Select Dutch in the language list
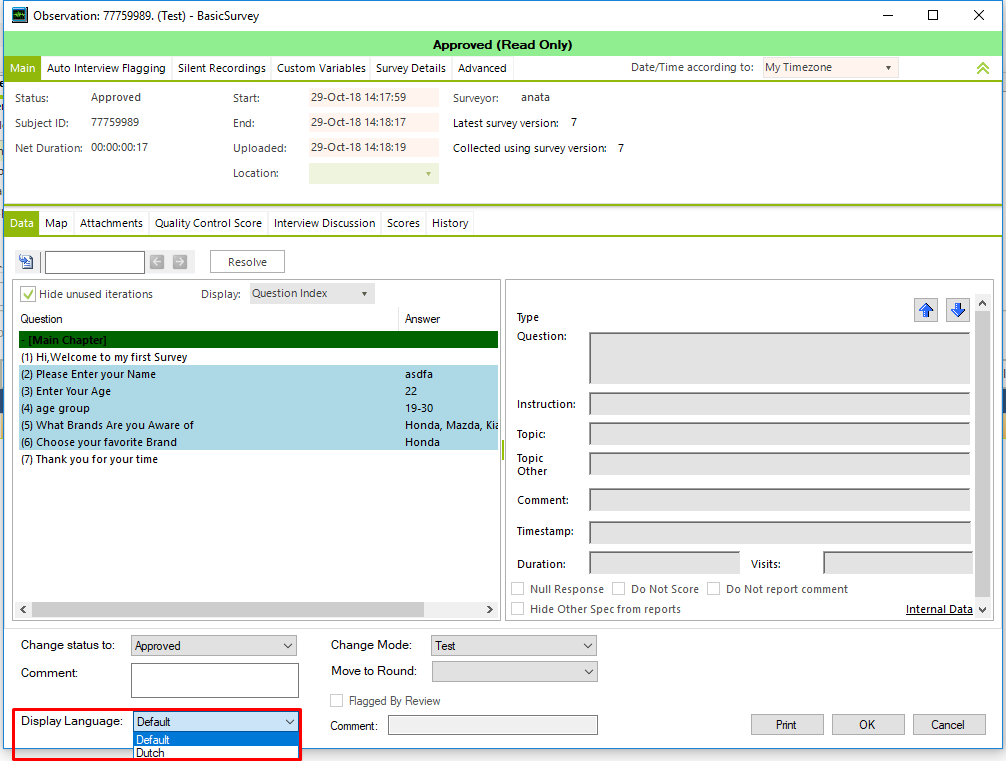This screenshot has height=761, width=1006. click(x=216, y=753)
